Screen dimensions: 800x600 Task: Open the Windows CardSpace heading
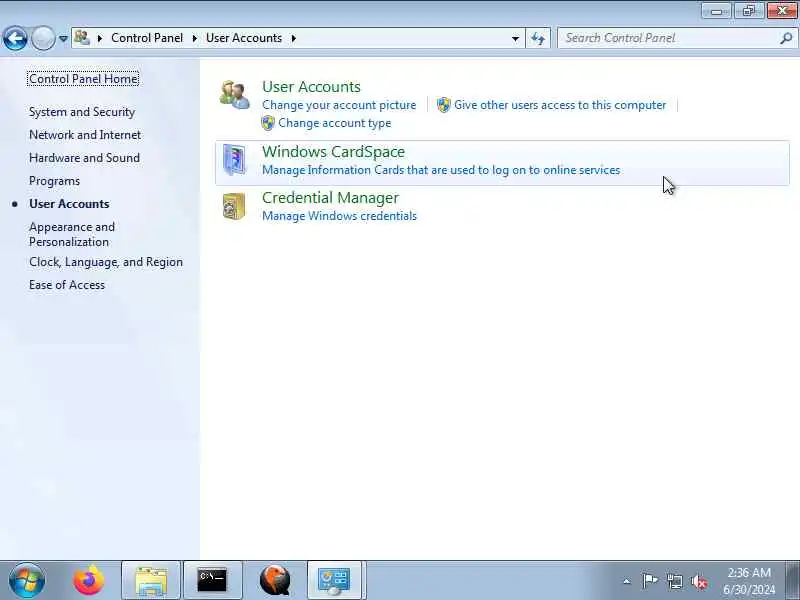tap(333, 152)
